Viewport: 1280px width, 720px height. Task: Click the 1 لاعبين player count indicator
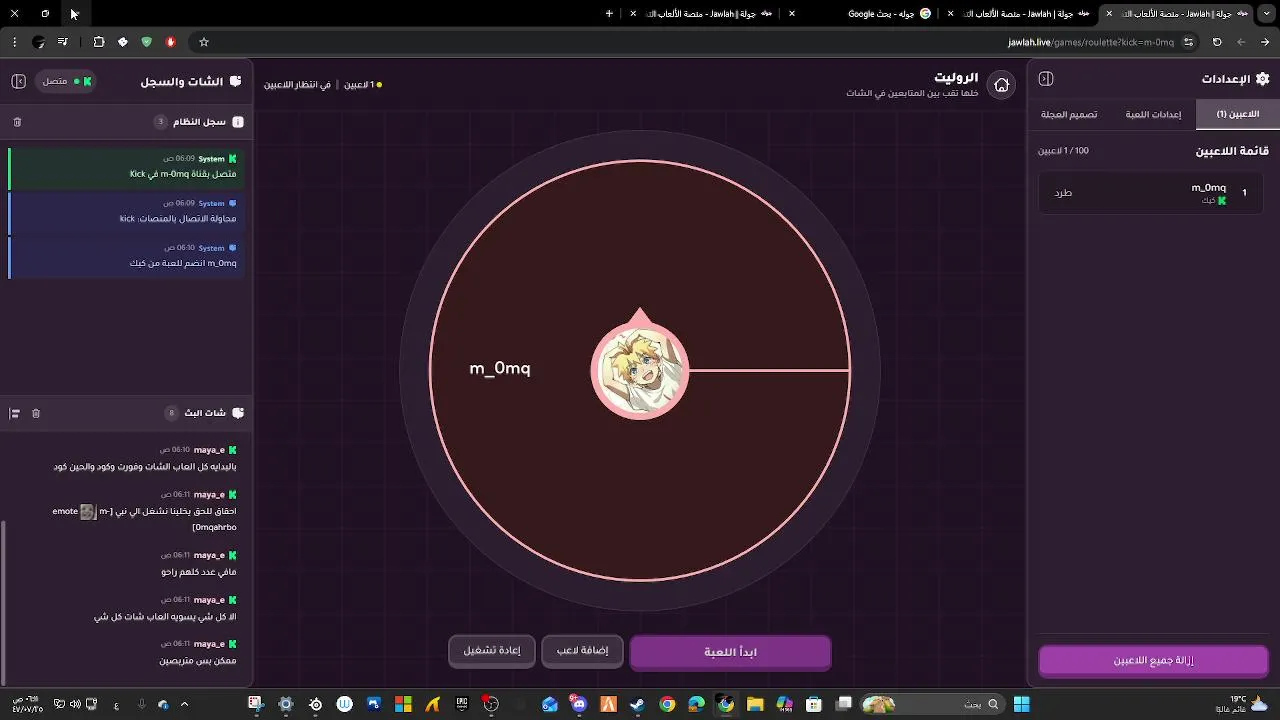362,85
